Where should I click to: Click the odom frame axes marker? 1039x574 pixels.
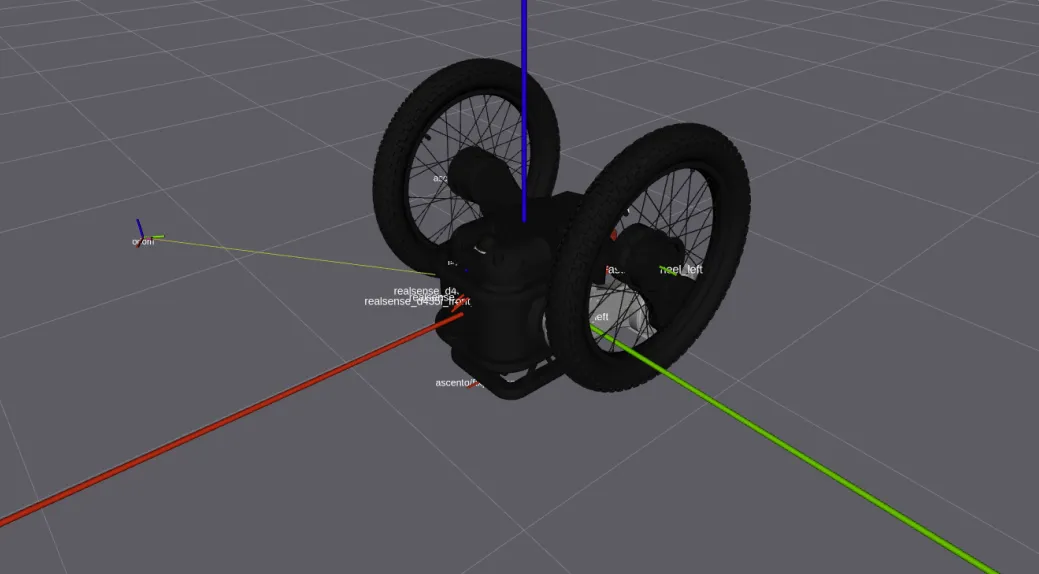click(140, 232)
